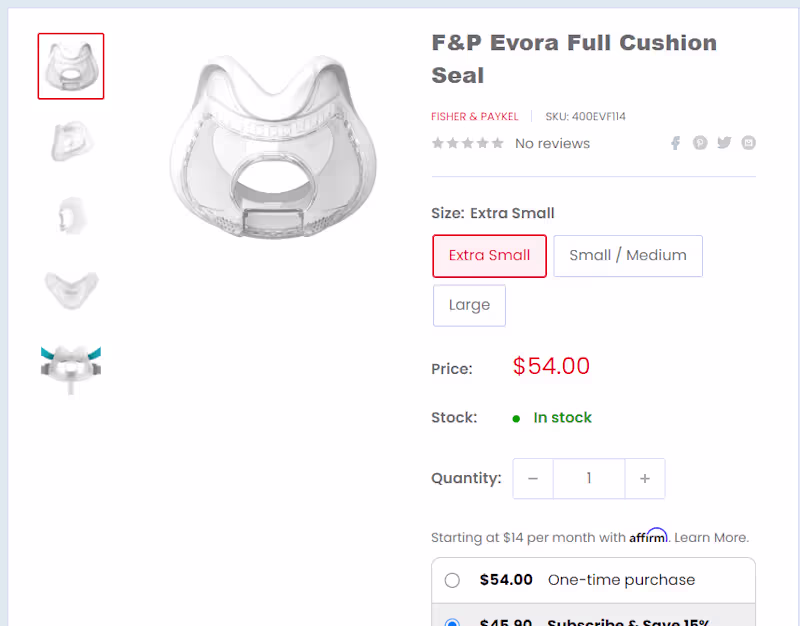Share product on Facebook
800x626 pixels.
point(676,143)
